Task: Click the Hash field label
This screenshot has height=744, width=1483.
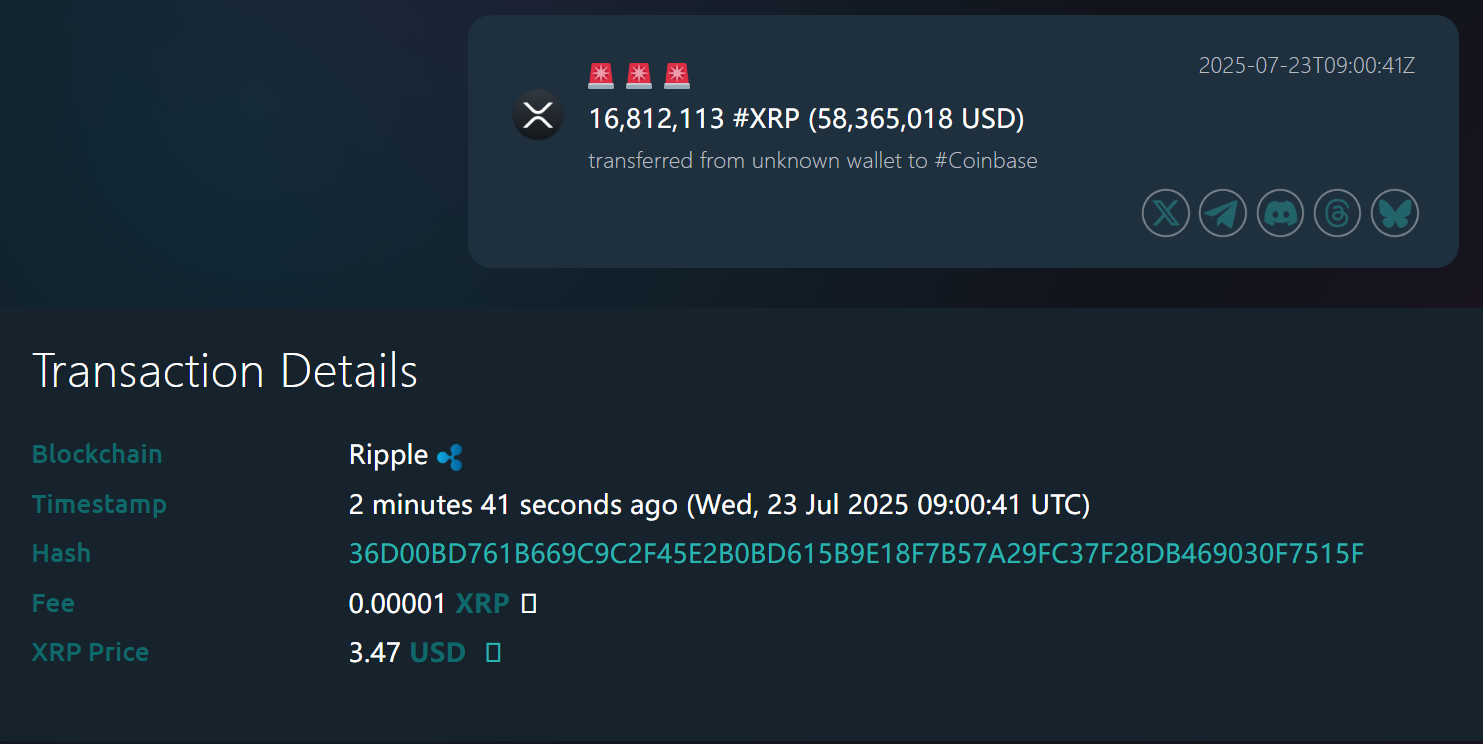Action: coord(61,553)
